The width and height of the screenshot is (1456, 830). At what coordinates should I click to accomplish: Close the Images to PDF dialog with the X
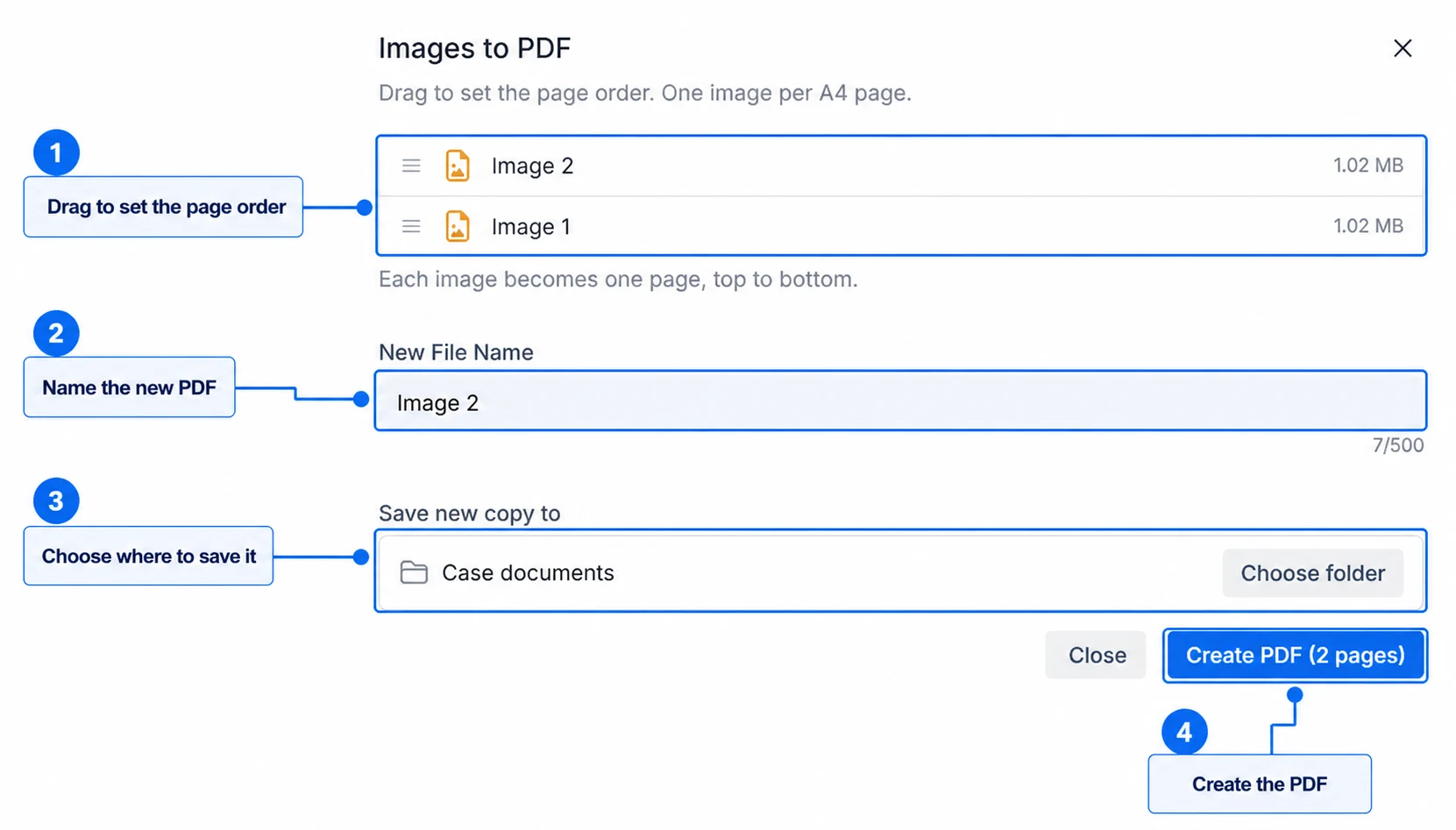(x=1403, y=48)
